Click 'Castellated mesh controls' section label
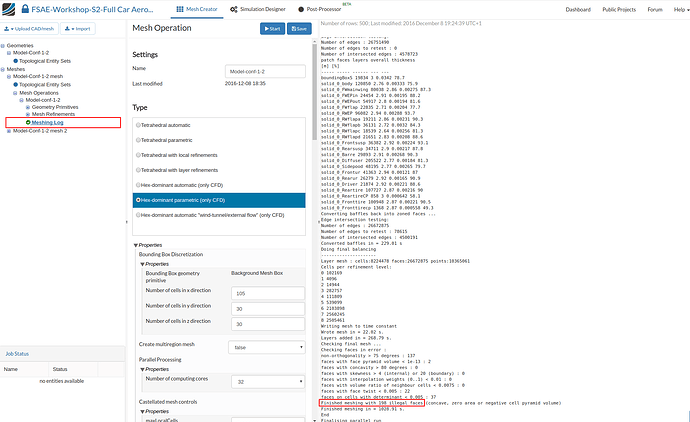Viewport: 690px width, 422px height. pos(168,402)
